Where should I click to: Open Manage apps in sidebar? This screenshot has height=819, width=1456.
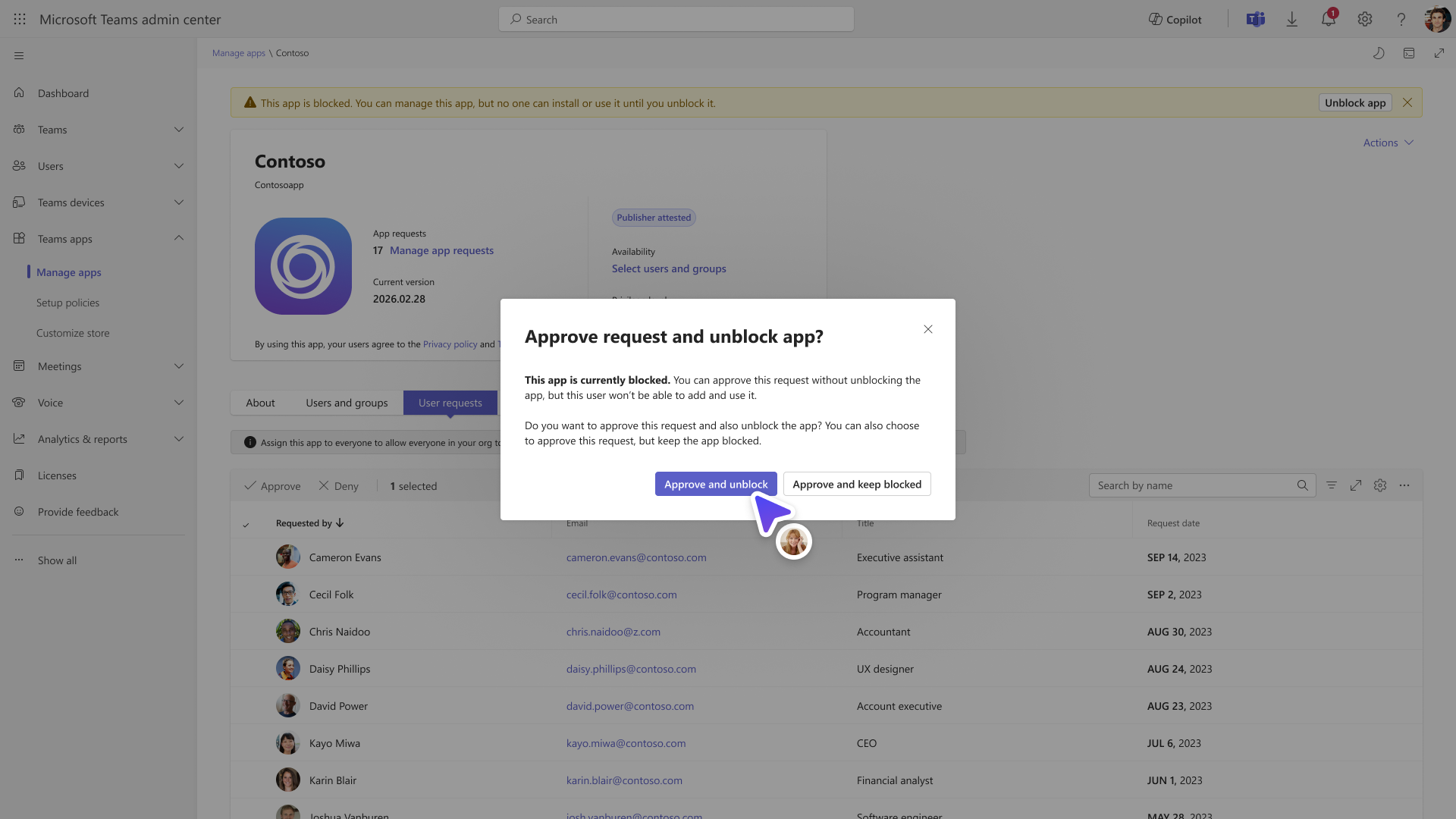69,272
